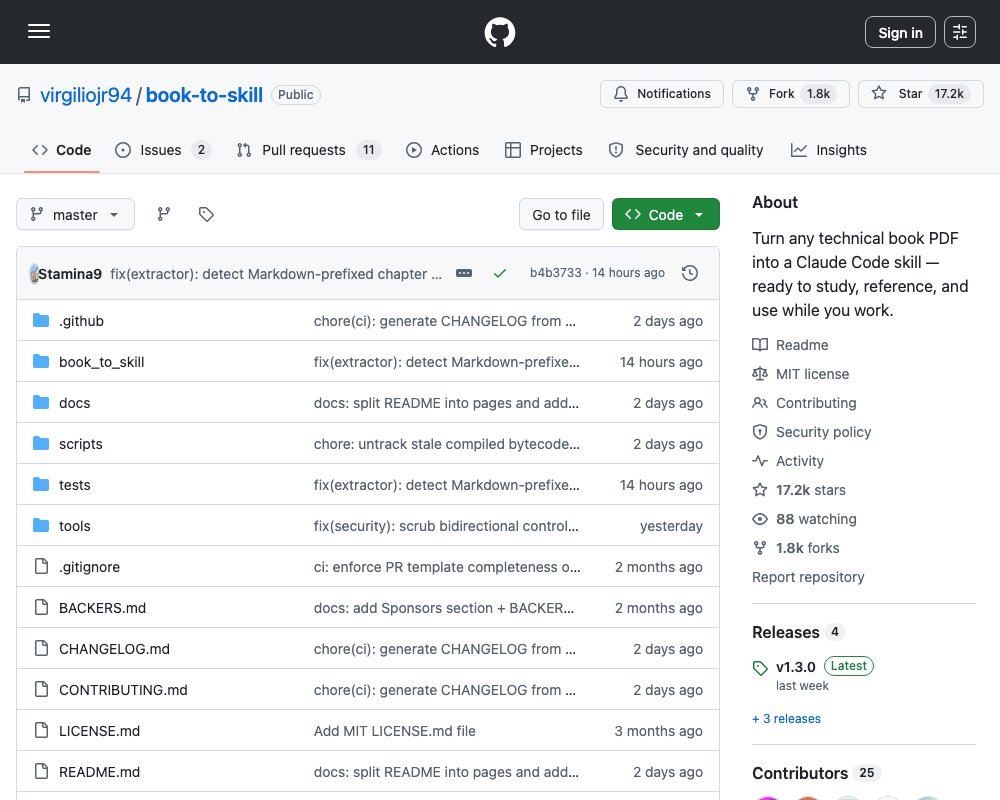Fork the repository with the Fork button
Viewport: 1000px width, 800px height.
pyautogui.click(x=790, y=94)
